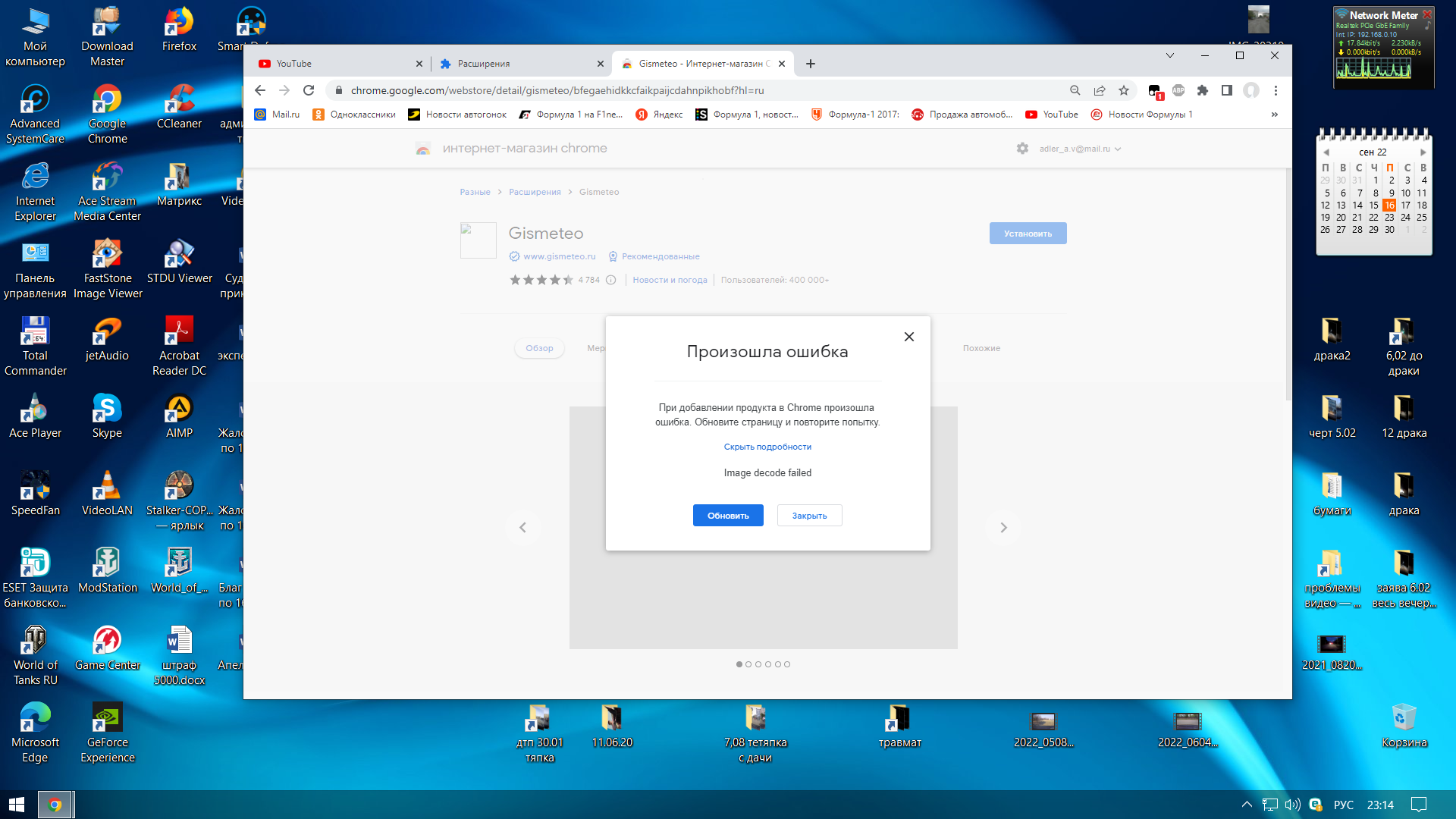The height and width of the screenshot is (819, 1456).
Task: Open Total Commander desktop icon
Action: (x=35, y=346)
